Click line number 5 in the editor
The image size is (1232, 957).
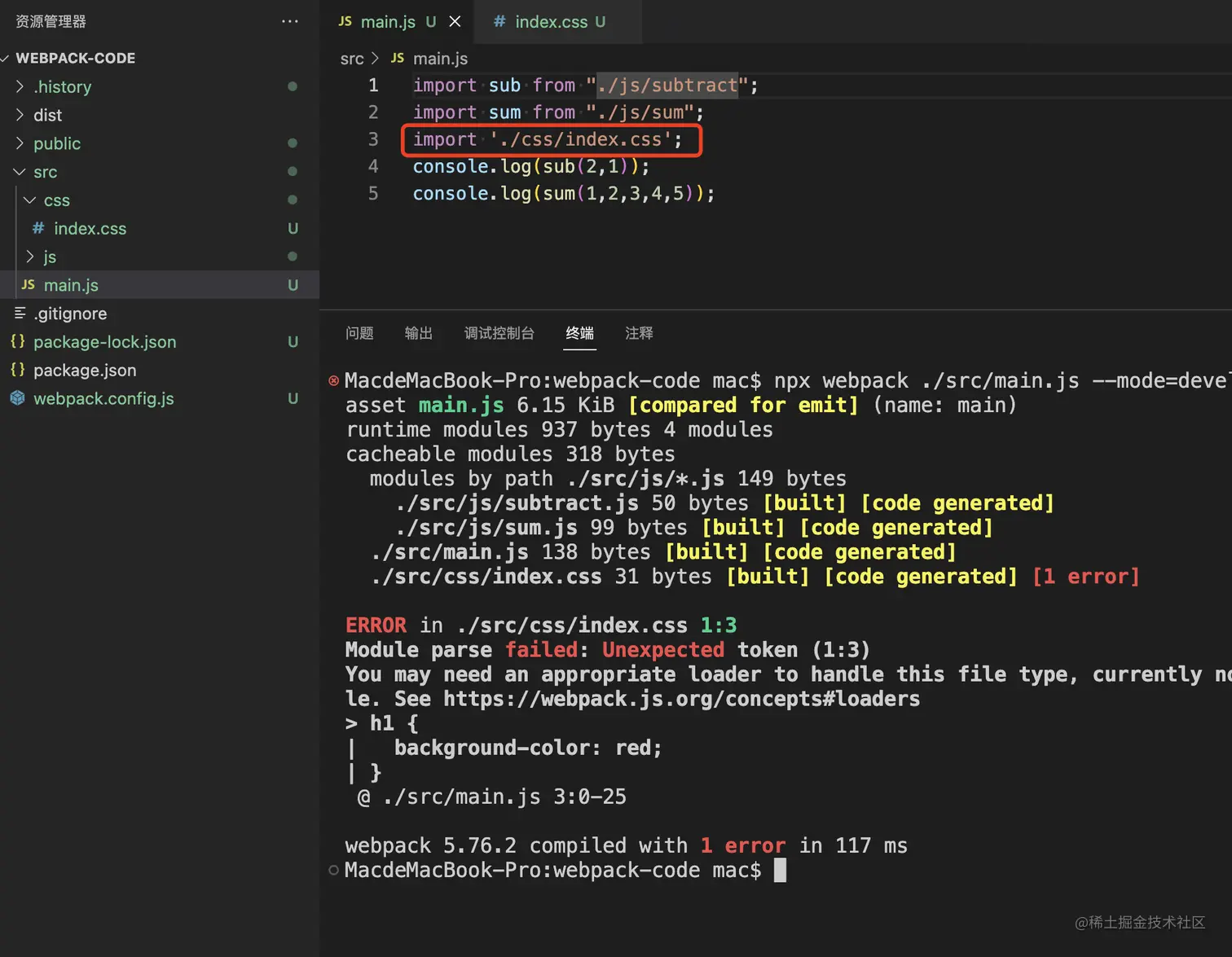(x=373, y=193)
